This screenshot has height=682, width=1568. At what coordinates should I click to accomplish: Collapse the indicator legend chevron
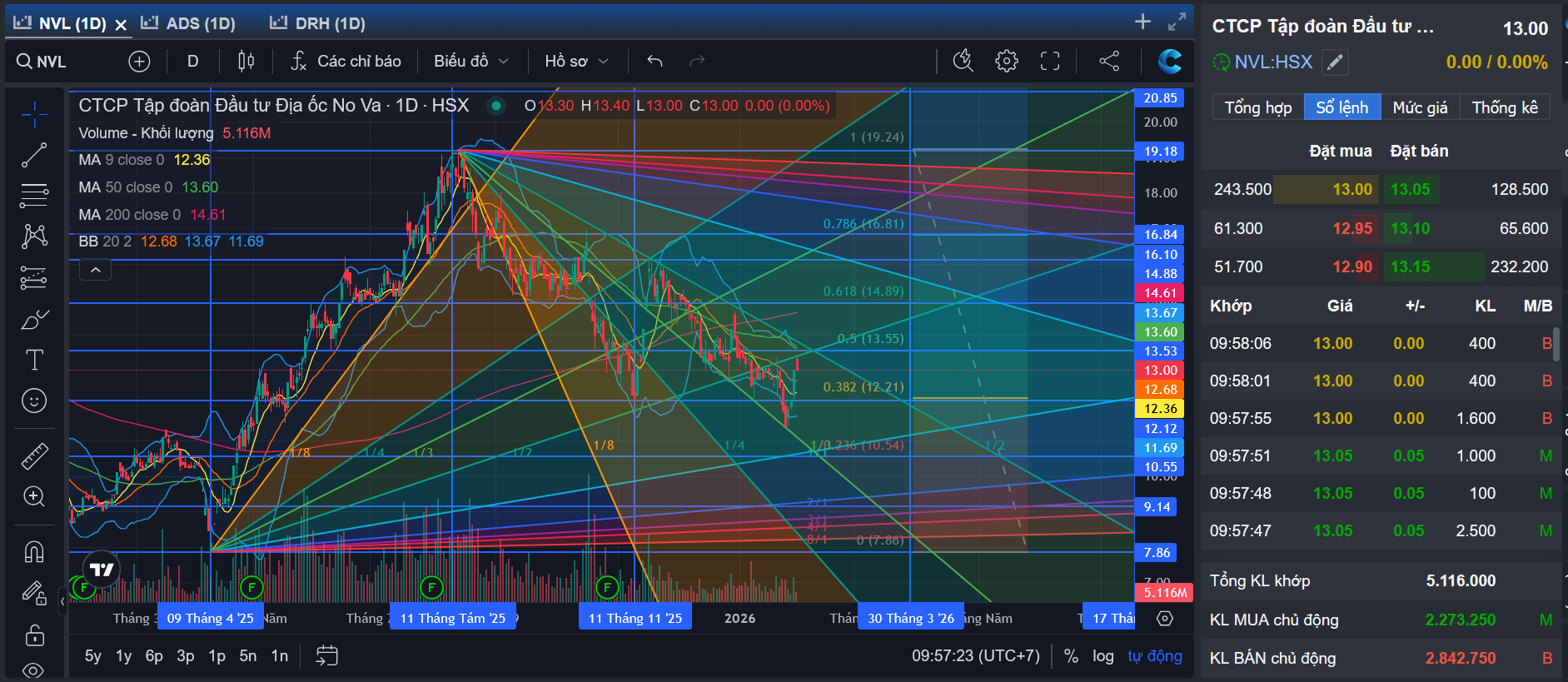tap(95, 270)
